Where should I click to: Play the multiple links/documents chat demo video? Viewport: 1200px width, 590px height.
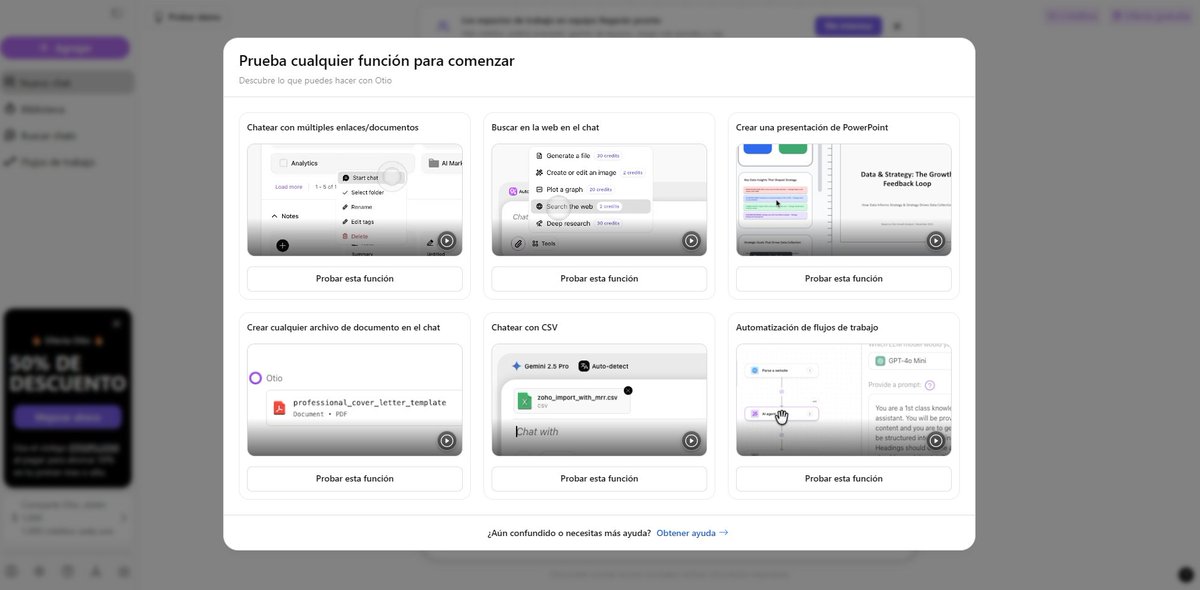(447, 241)
